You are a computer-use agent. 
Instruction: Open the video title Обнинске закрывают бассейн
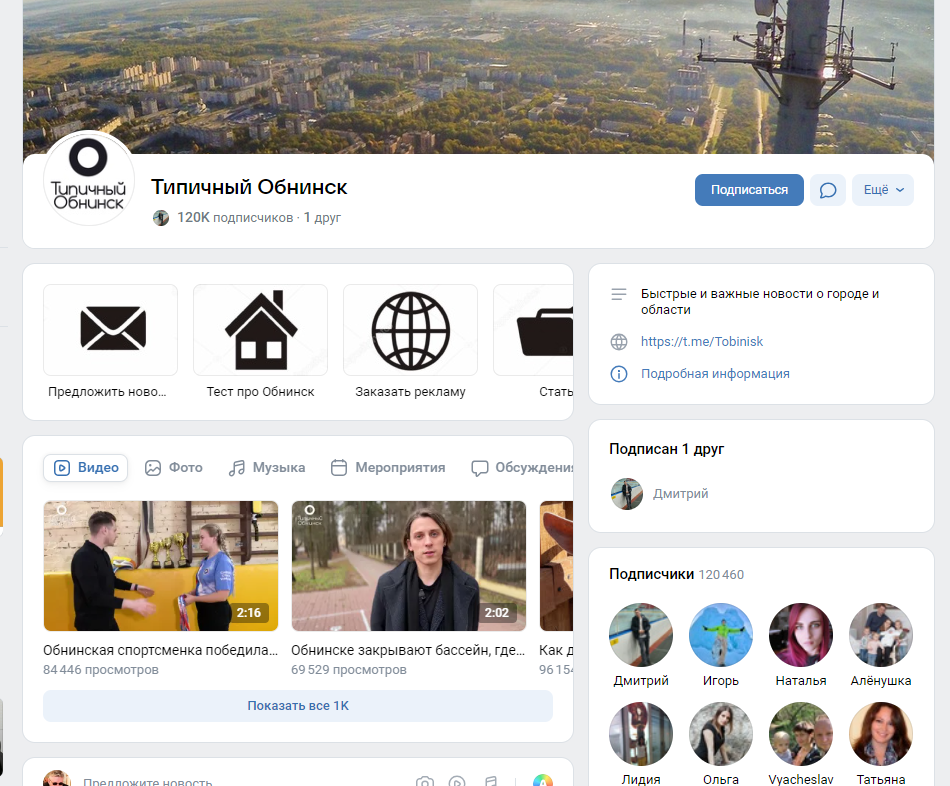click(x=408, y=650)
